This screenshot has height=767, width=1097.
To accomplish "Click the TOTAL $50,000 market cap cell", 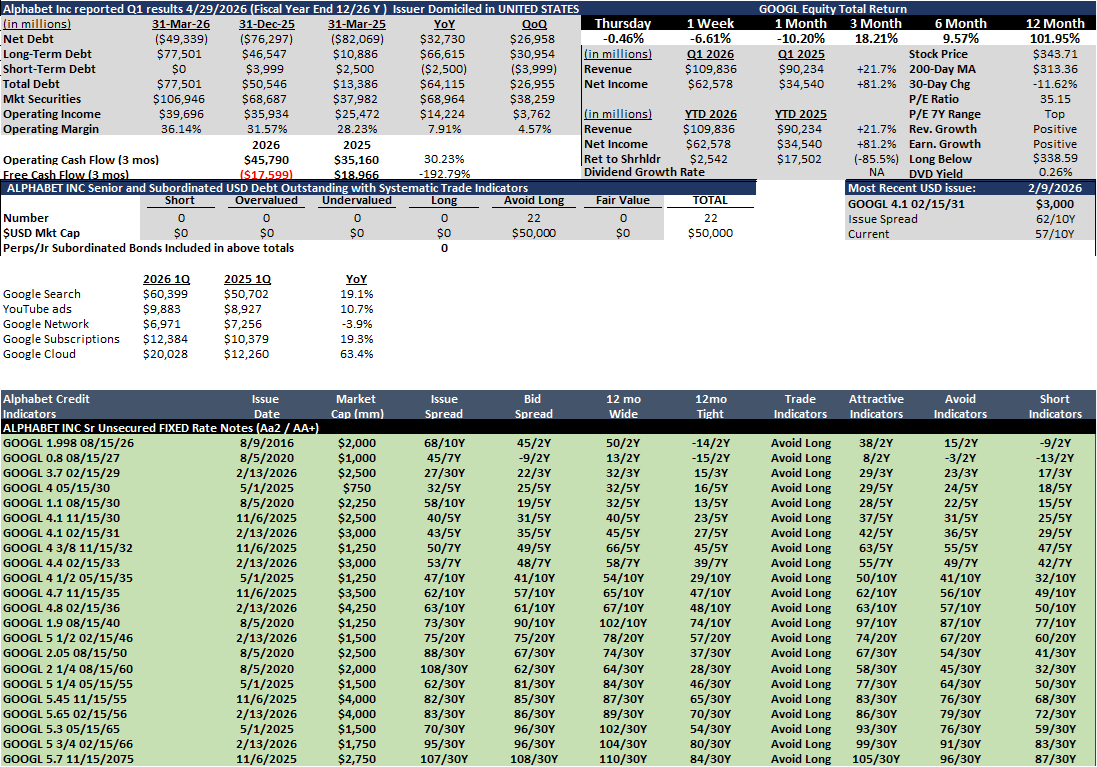I will coord(710,233).
